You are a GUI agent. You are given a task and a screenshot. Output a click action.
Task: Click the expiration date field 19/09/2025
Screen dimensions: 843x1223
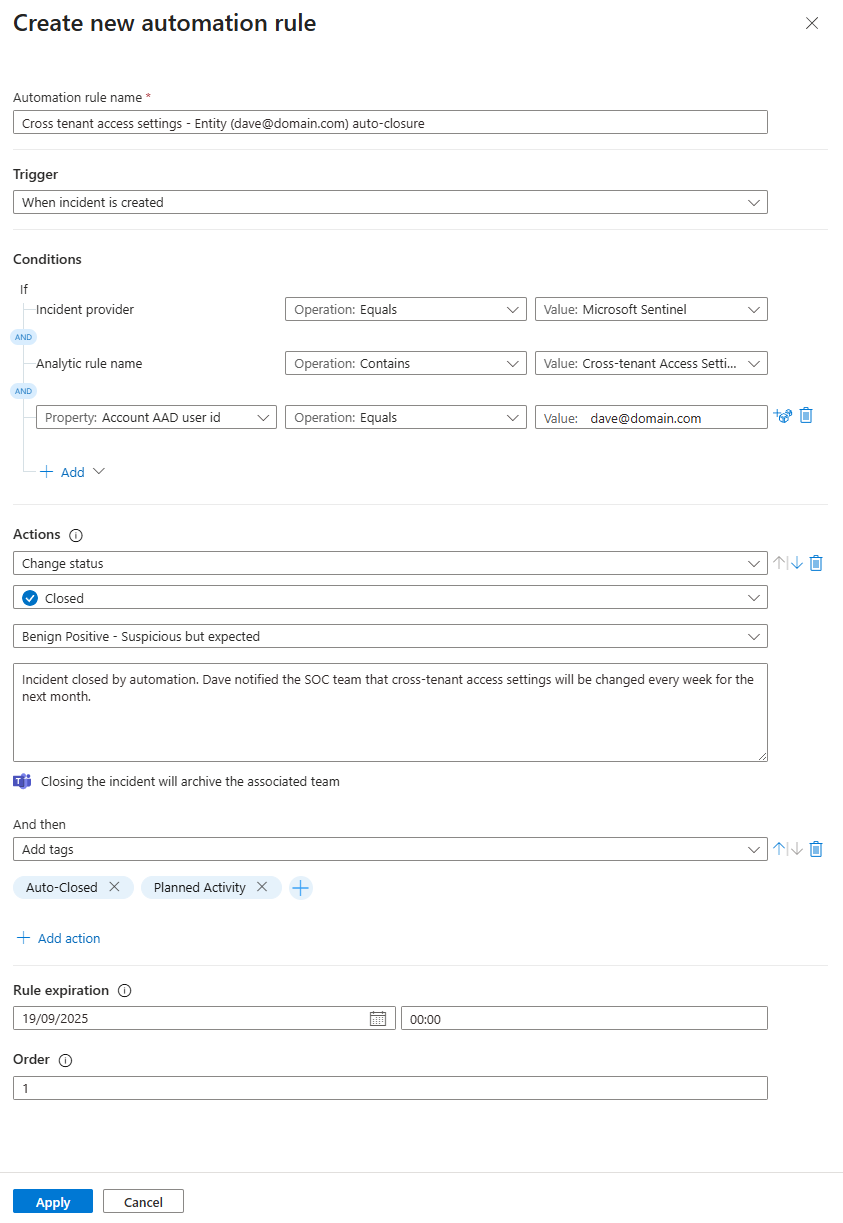pyautogui.click(x=204, y=1018)
